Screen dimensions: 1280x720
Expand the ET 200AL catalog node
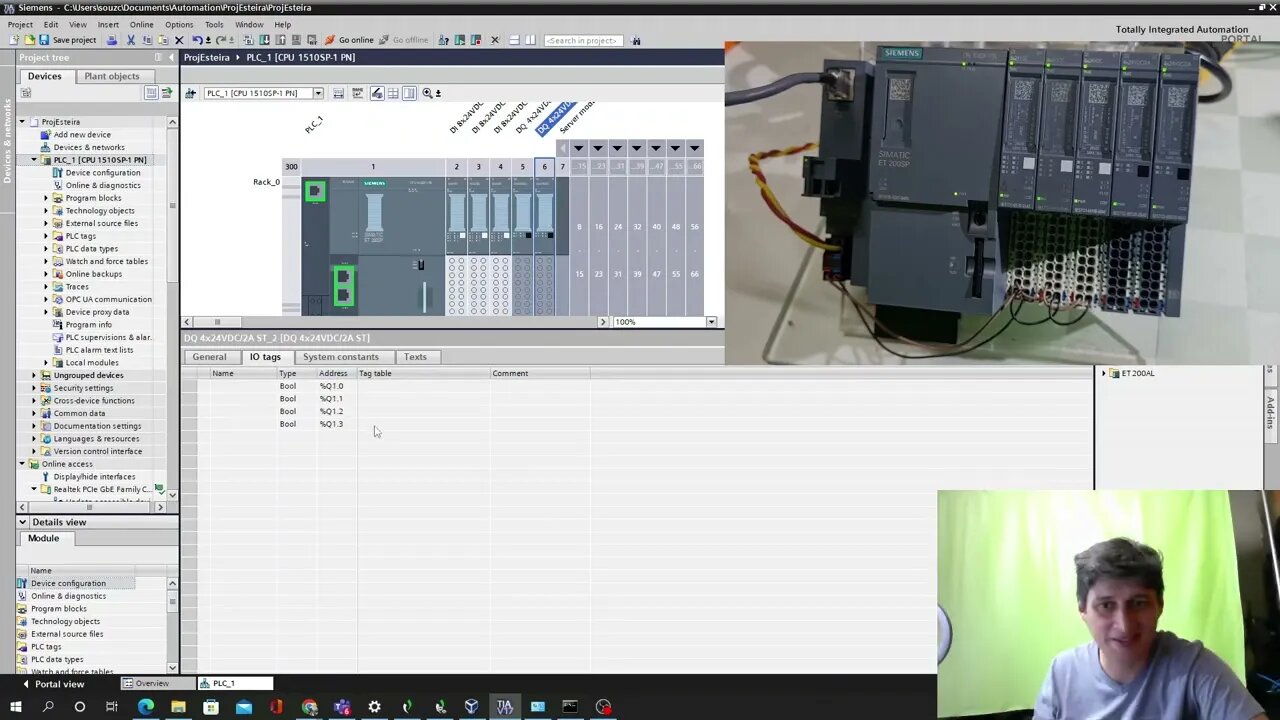pos(1104,373)
